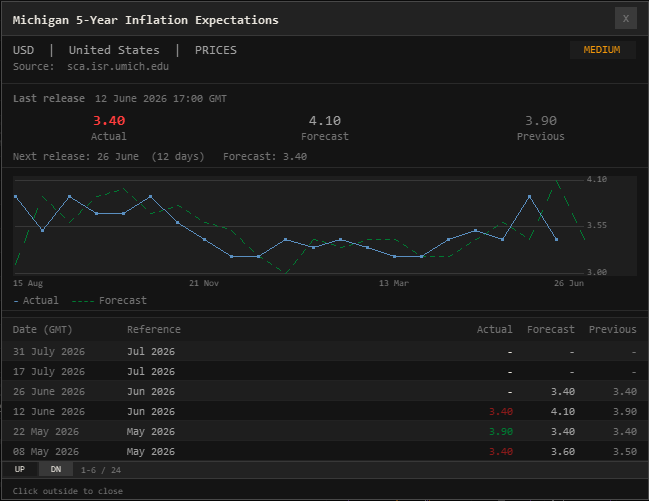Click the Date (GMT) column header
Image resolution: width=649 pixels, height=501 pixels.
pos(43,330)
